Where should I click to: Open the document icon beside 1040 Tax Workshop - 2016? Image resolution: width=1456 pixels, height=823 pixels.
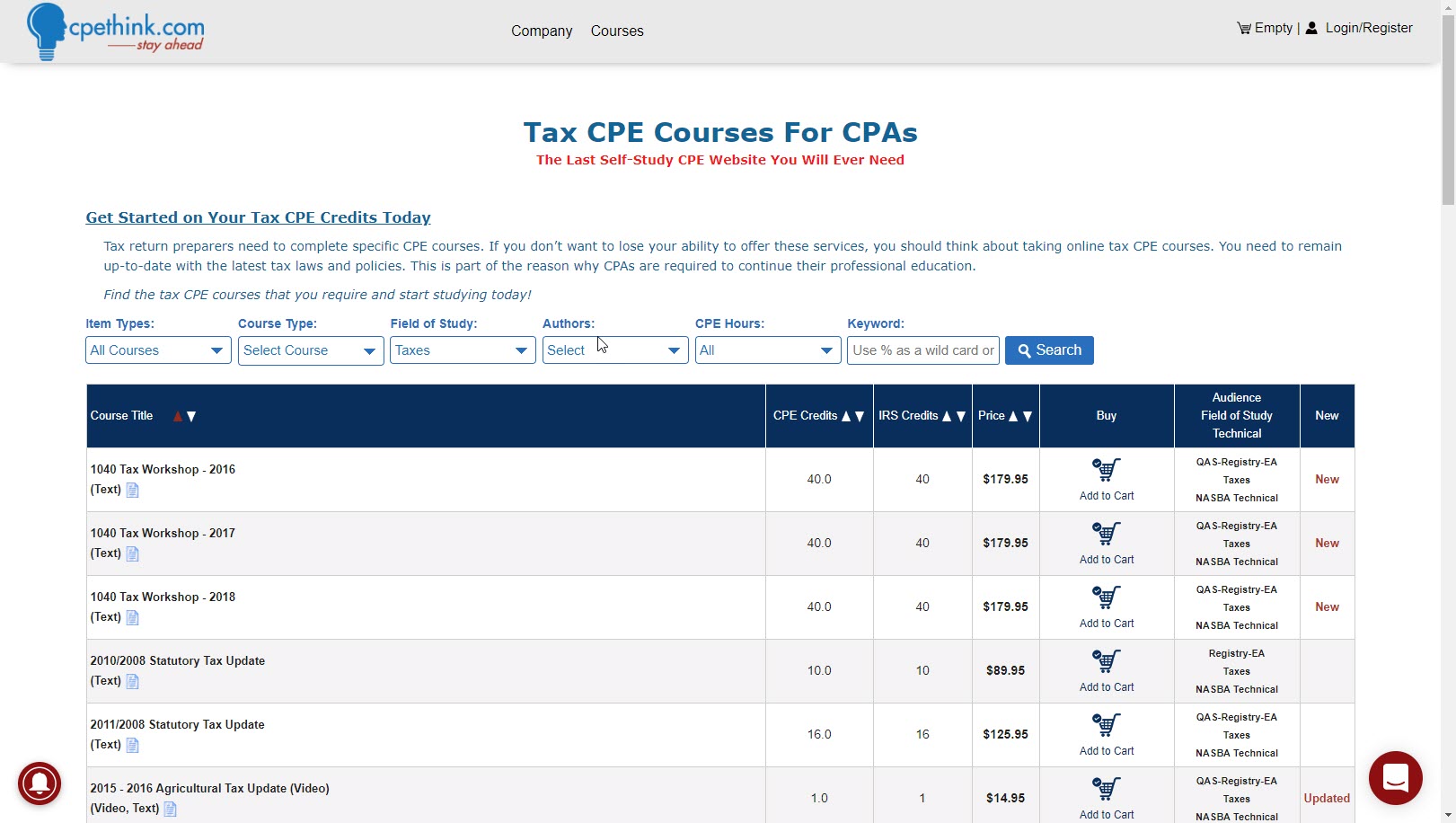(132, 491)
